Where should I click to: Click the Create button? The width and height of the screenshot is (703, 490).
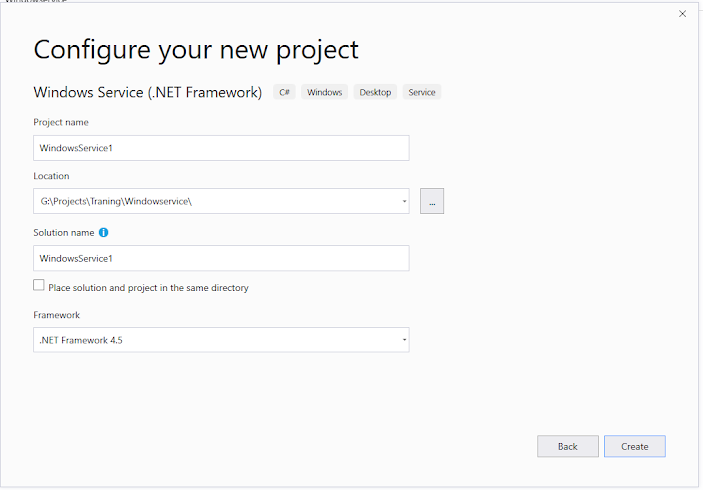(x=634, y=446)
